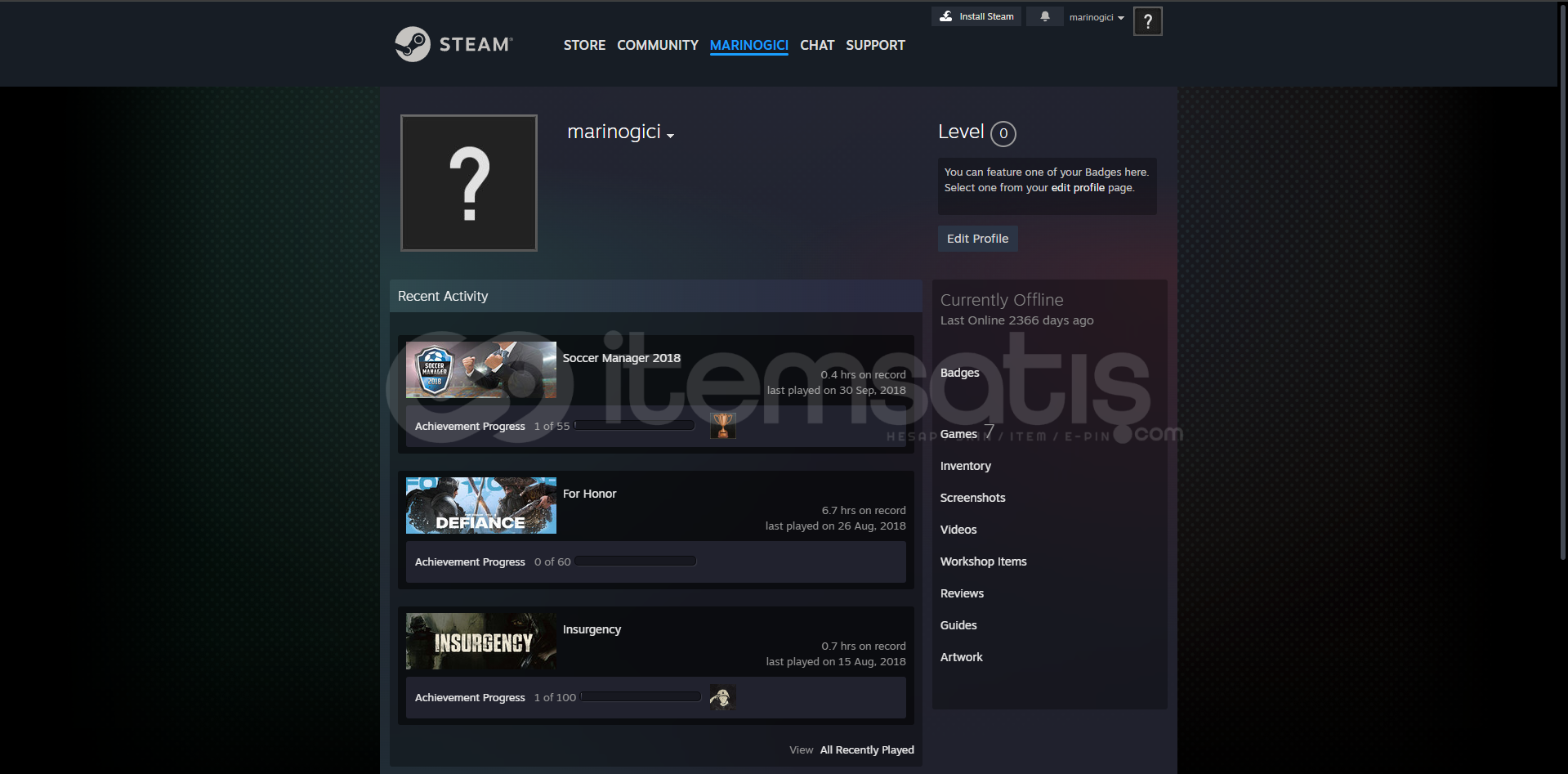Follow the edit profile link in the badge text
Viewport: 1568px width, 774px height.
click(x=1078, y=188)
